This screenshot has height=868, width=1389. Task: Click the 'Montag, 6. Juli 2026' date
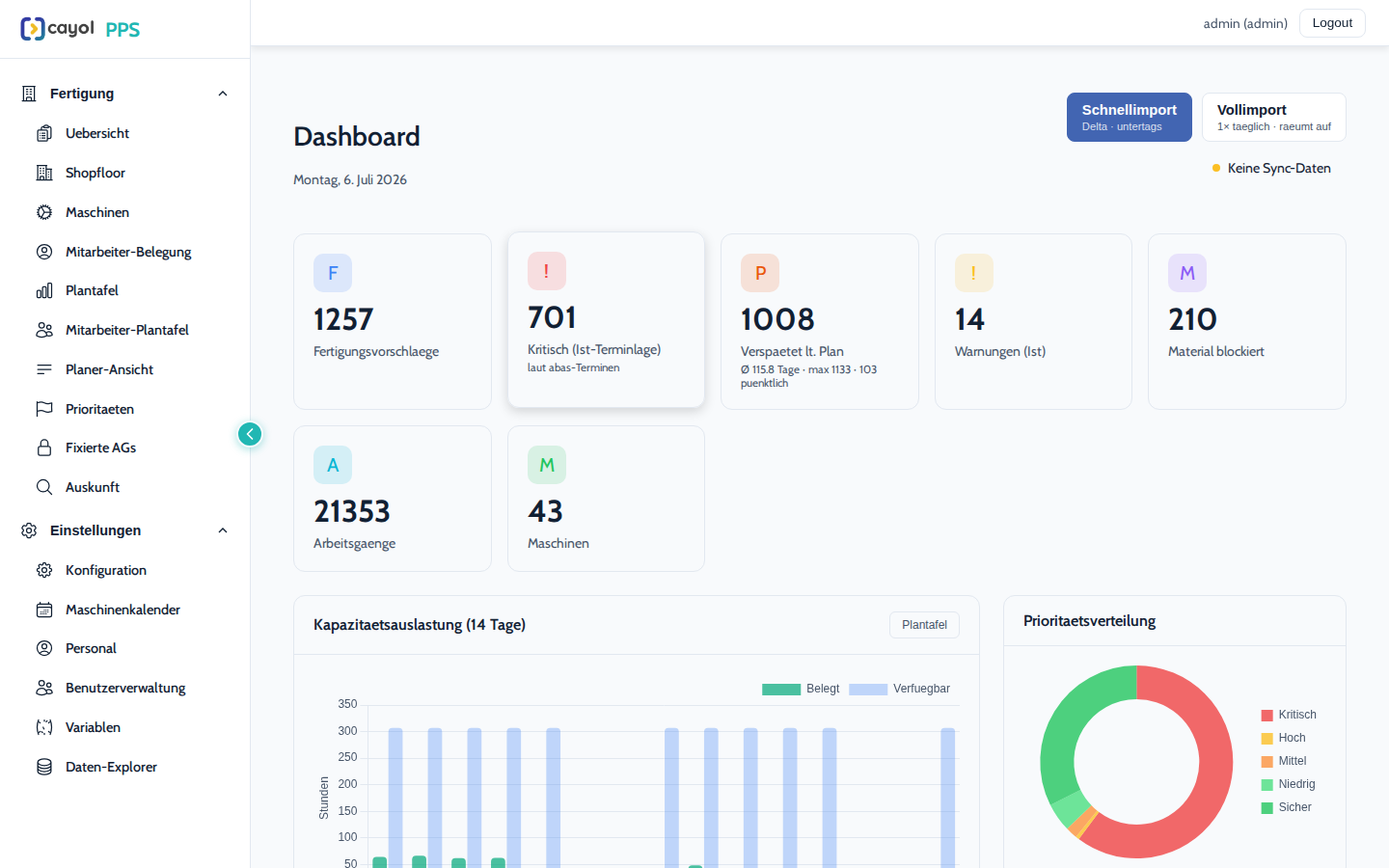(x=350, y=179)
